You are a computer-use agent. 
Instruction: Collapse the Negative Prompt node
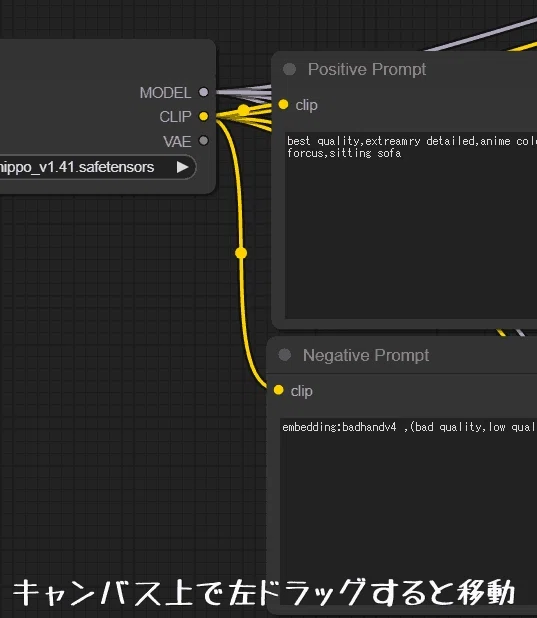coord(285,355)
